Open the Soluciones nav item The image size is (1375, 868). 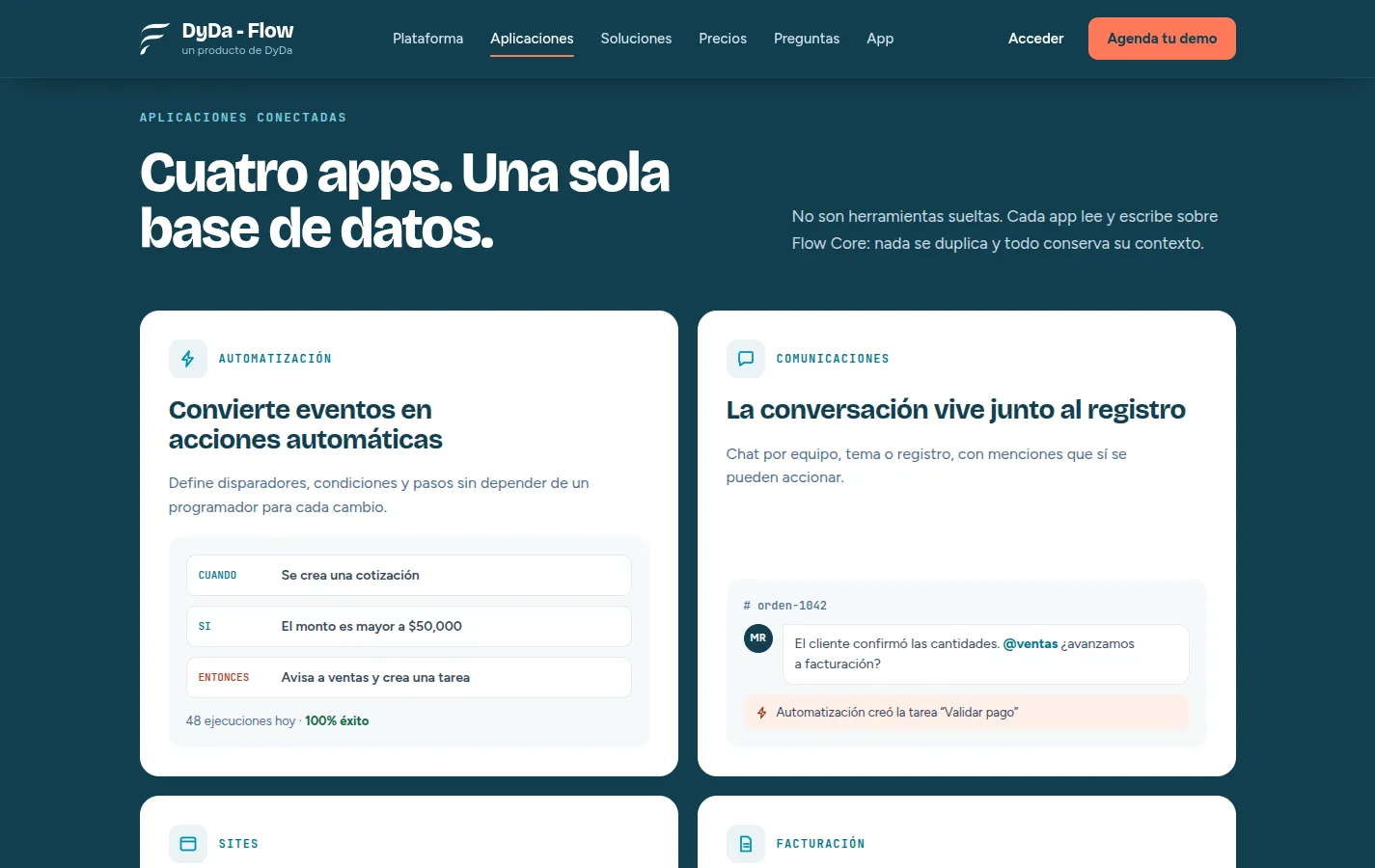(636, 39)
